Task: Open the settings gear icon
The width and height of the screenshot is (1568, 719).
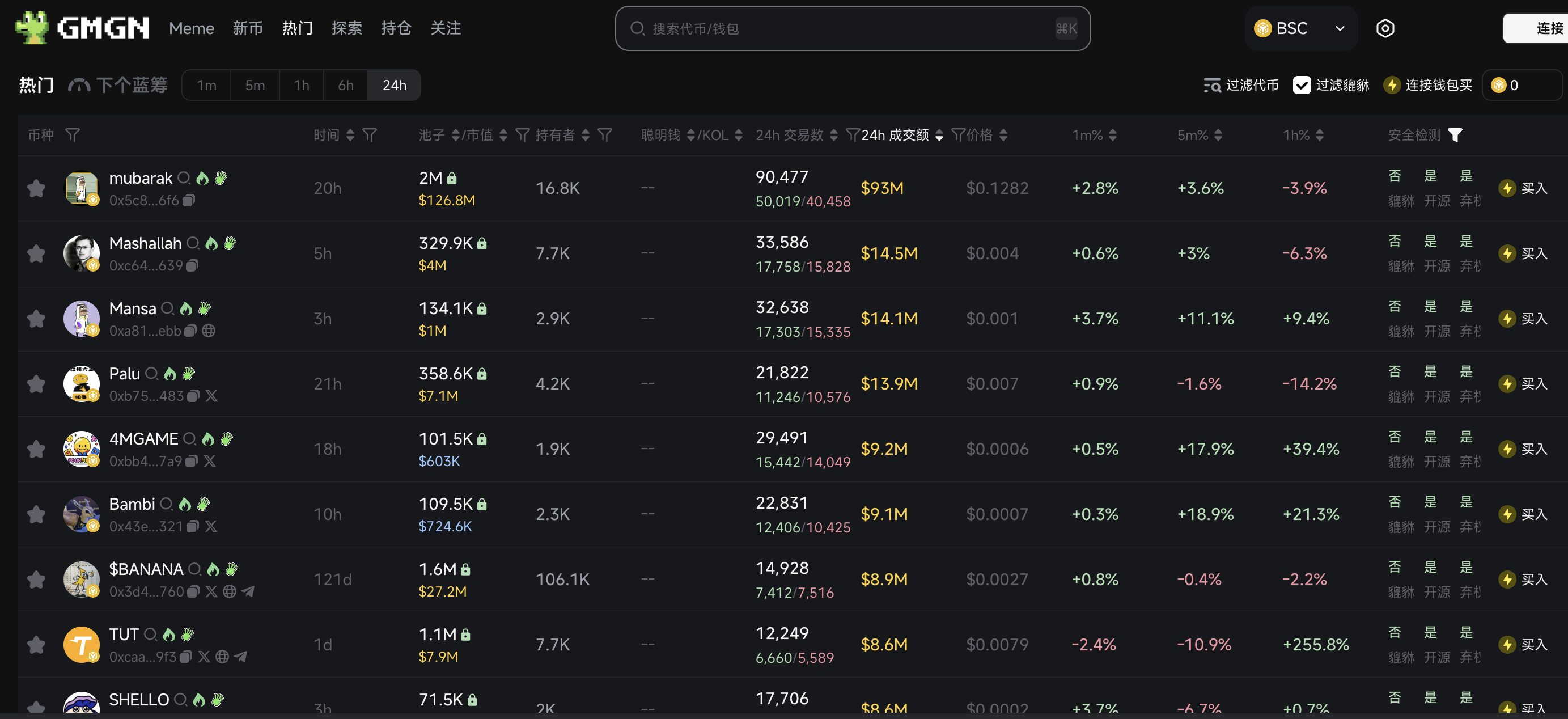Action: point(1385,28)
